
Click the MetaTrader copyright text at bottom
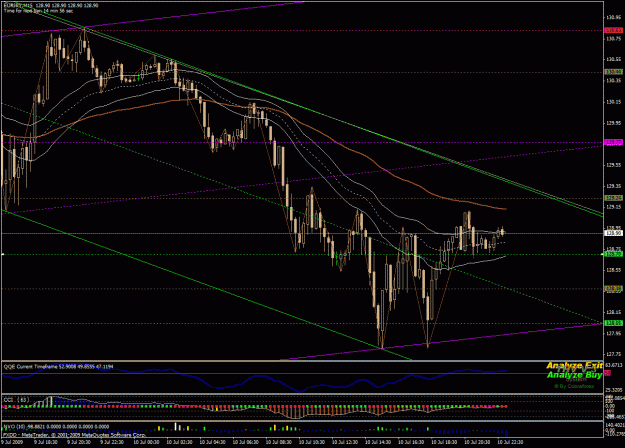coord(75,435)
